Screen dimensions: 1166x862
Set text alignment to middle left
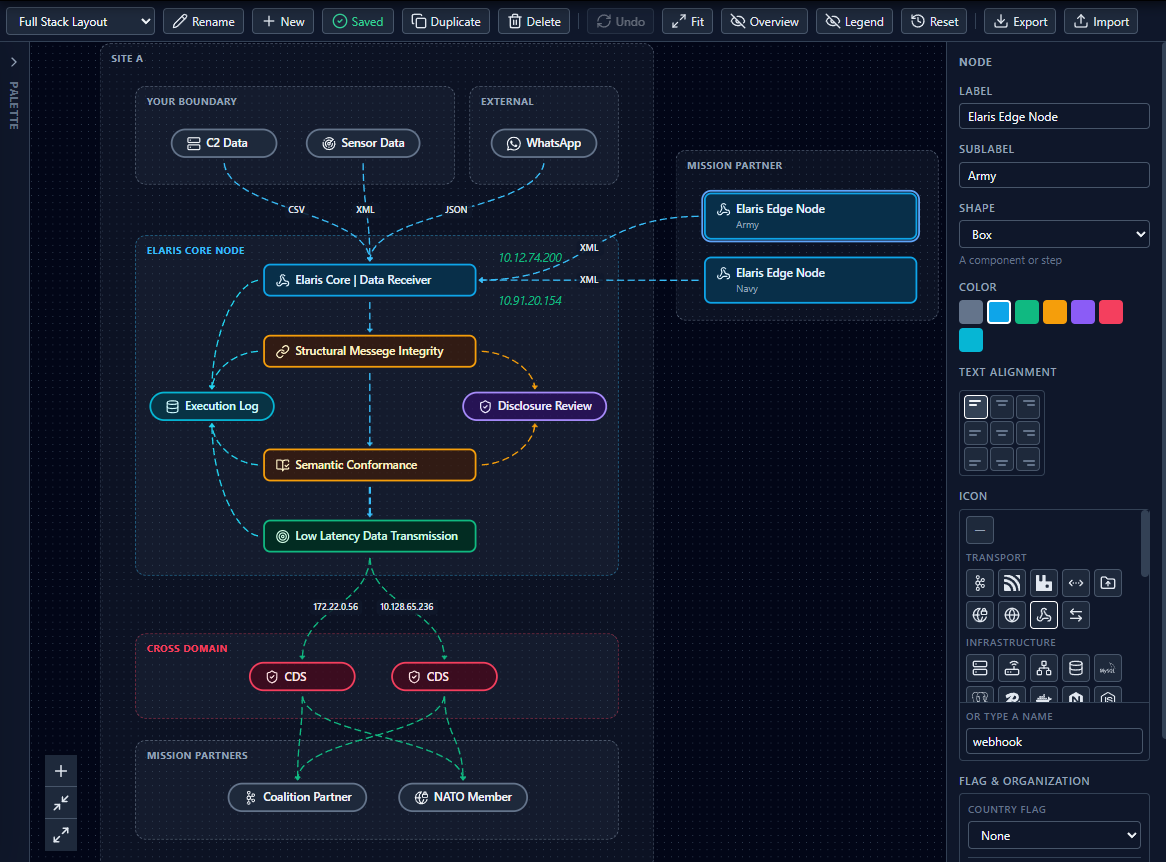pyautogui.click(x=975, y=433)
